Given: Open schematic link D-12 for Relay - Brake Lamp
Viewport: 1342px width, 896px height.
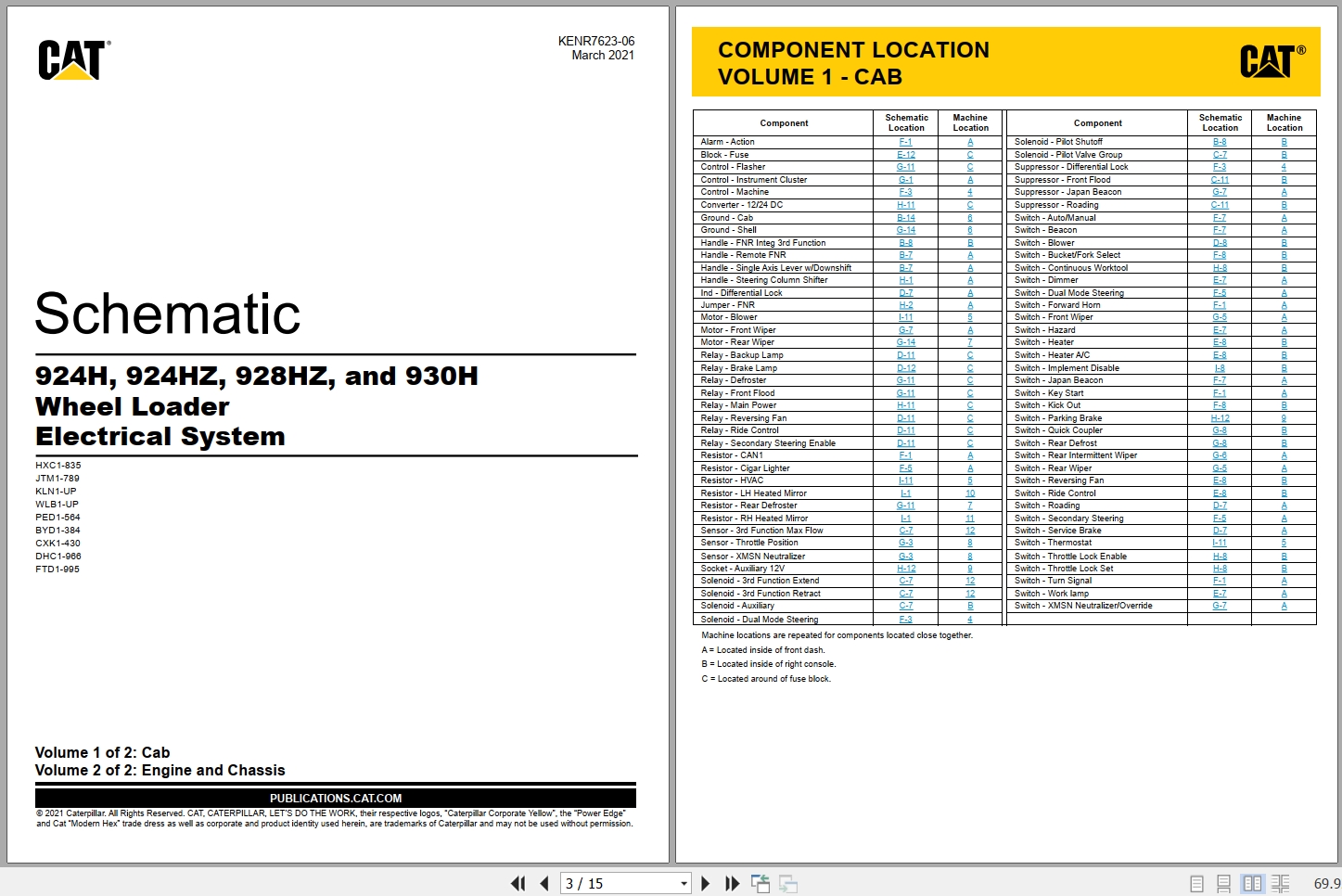Looking at the screenshot, I should coord(906,368).
